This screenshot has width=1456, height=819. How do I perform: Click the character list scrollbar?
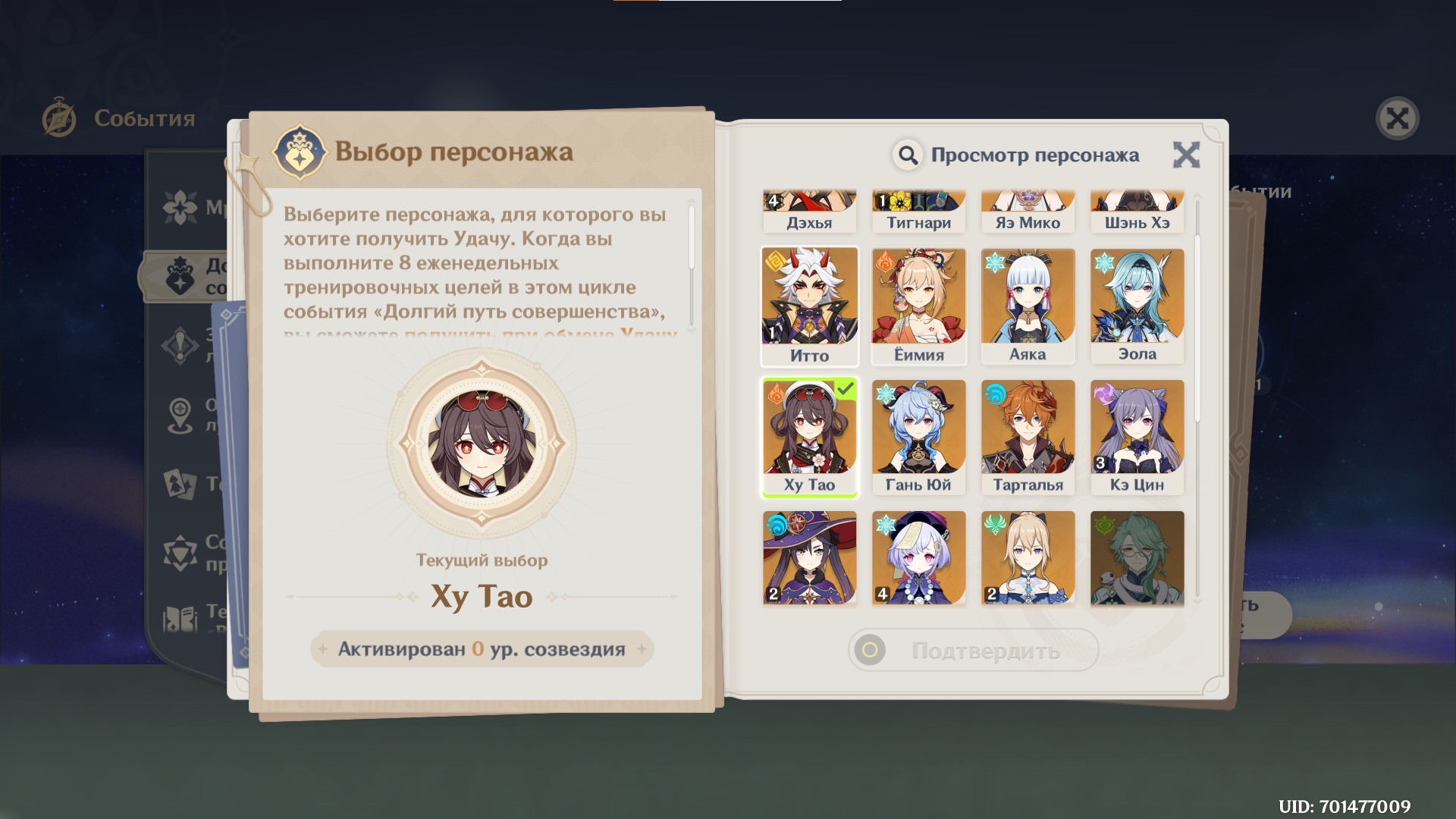[1197, 328]
